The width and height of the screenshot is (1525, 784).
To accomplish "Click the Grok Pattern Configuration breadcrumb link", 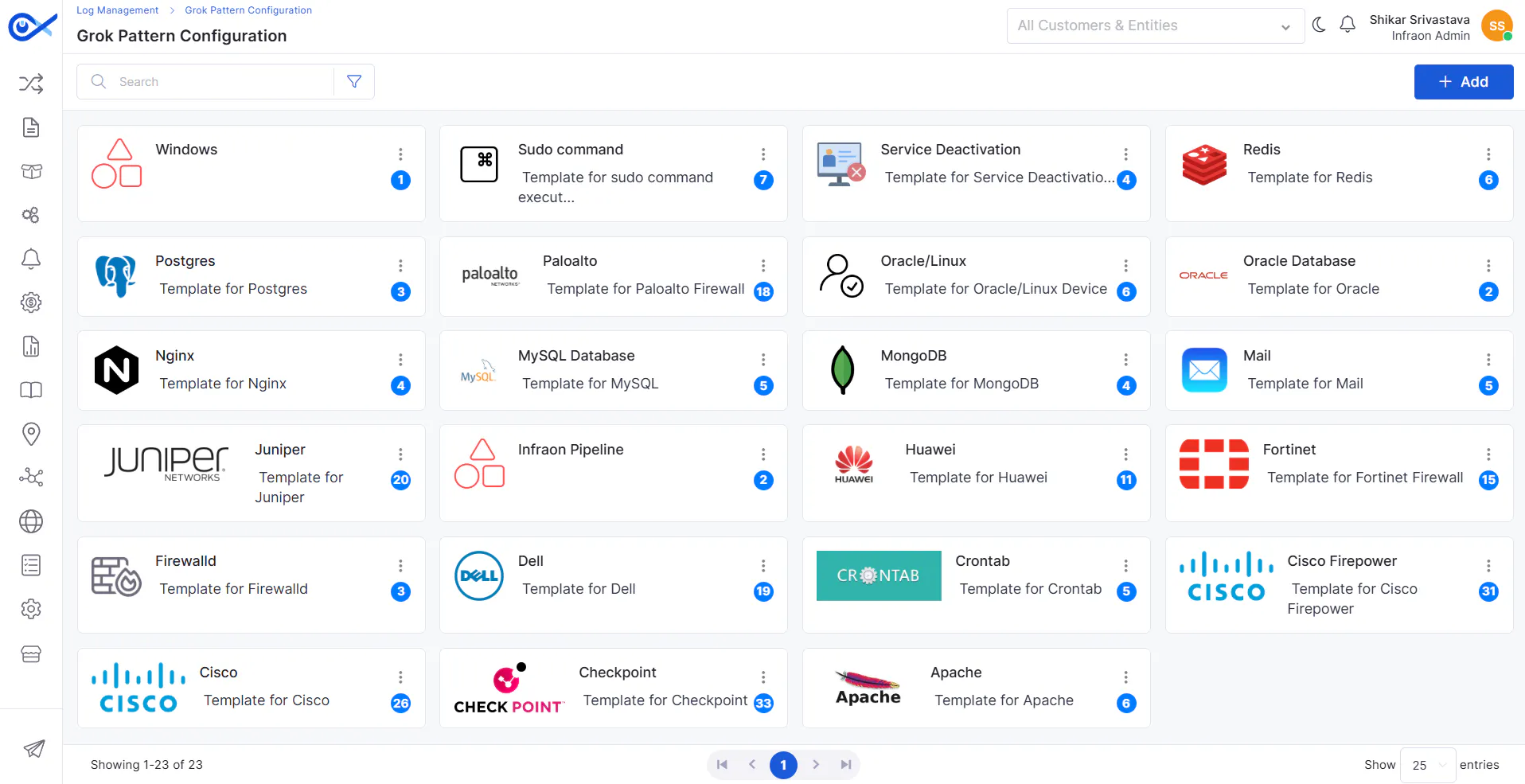I will (248, 10).
